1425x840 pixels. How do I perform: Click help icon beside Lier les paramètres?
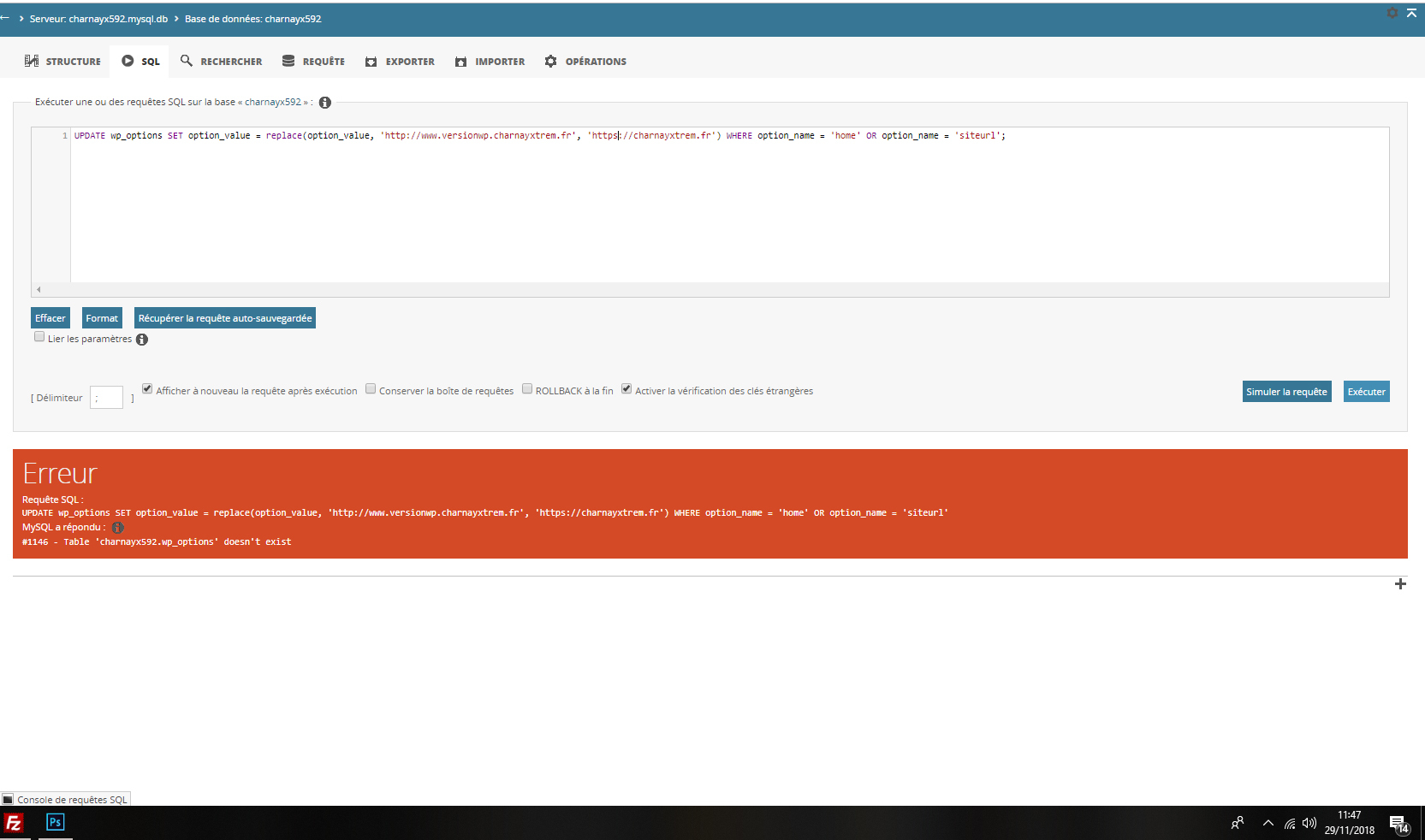point(142,340)
